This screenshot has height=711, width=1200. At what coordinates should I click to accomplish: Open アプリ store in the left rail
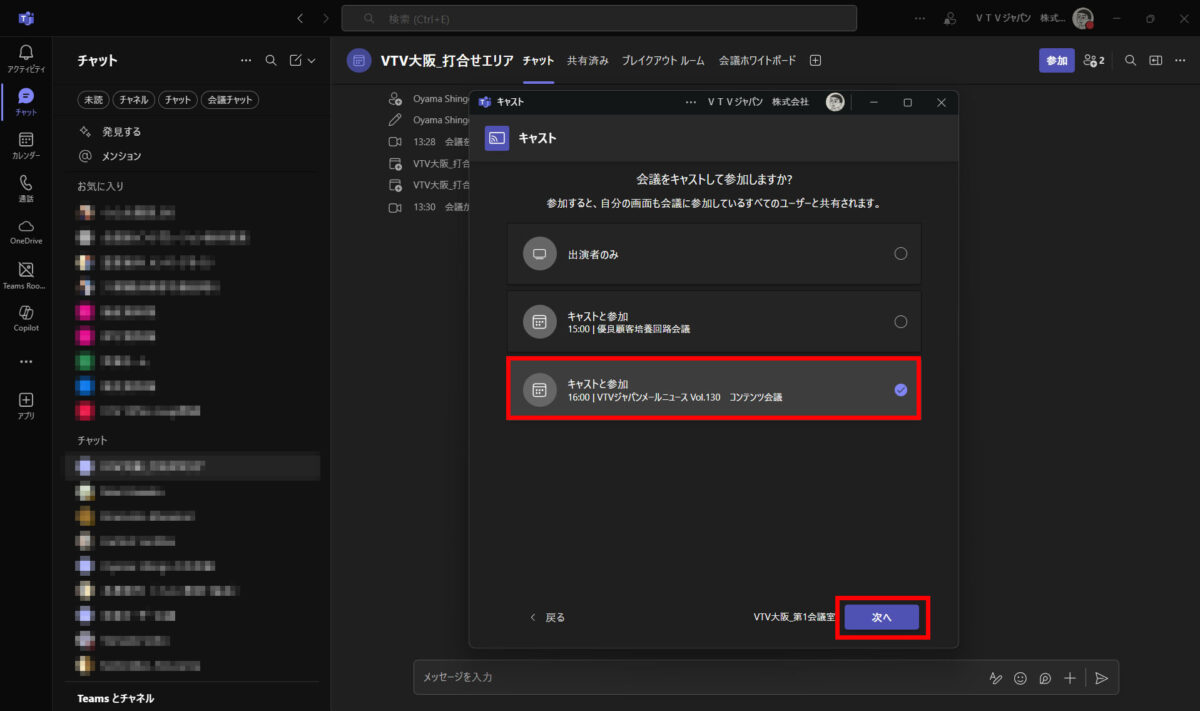pyautogui.click(x=26, y=405)
